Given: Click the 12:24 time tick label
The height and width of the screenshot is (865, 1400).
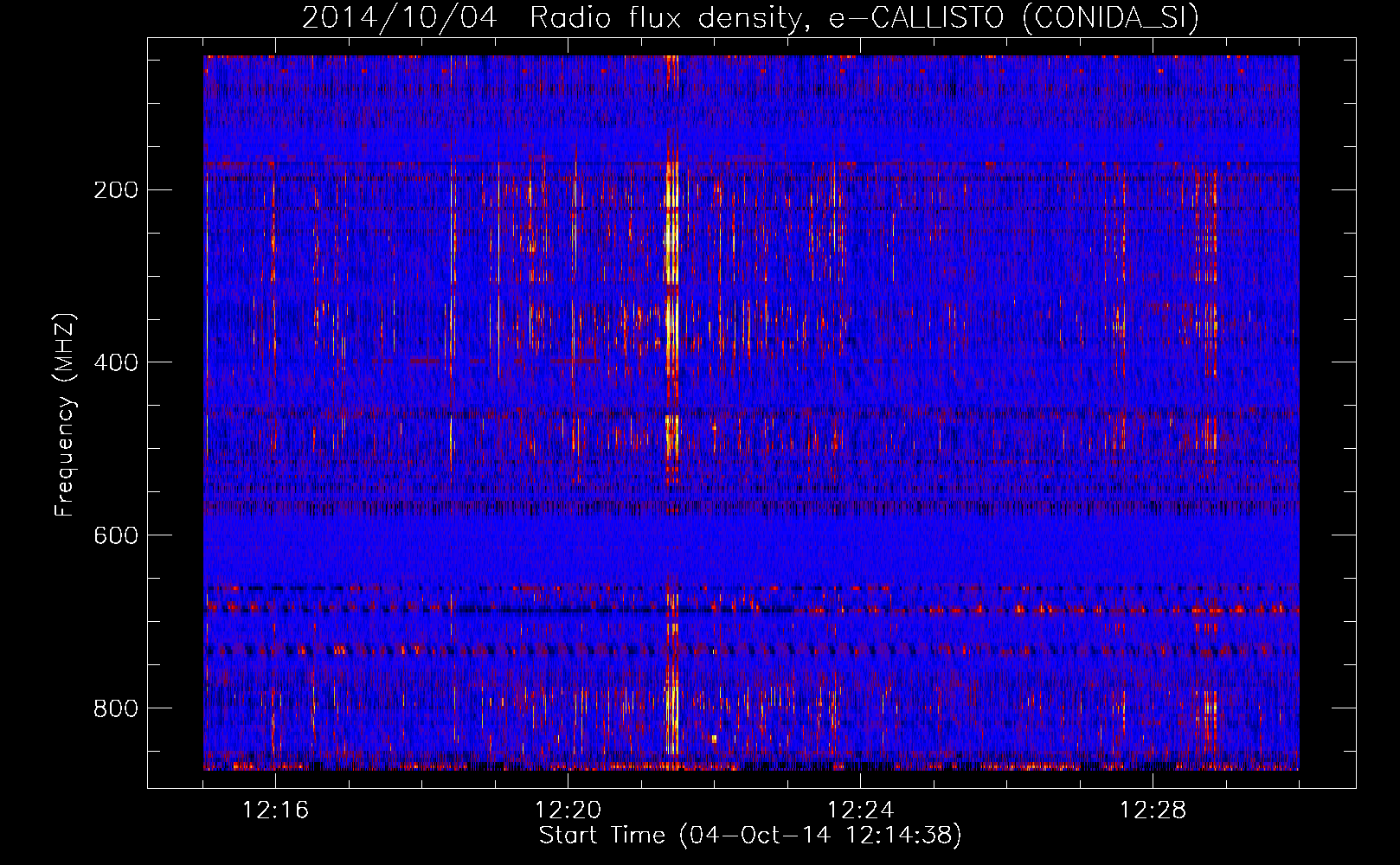Looking at the screenshot, I should (860, 811).
